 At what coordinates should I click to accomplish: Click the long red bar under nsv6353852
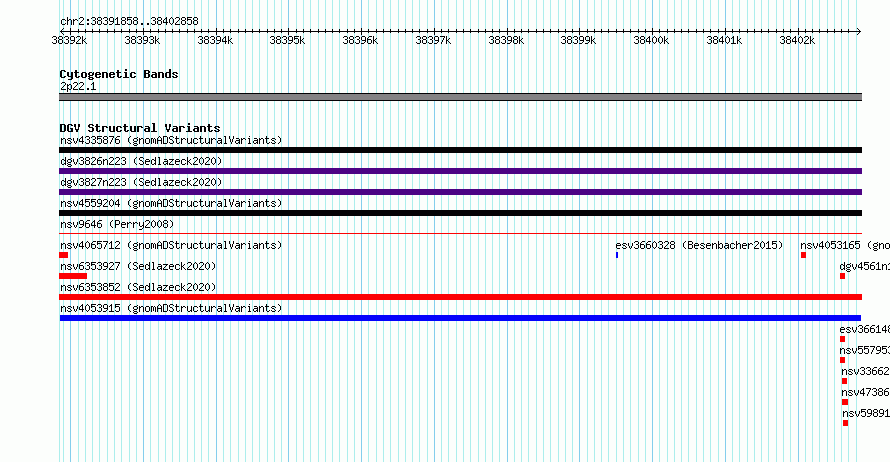[x=460, y=297]
